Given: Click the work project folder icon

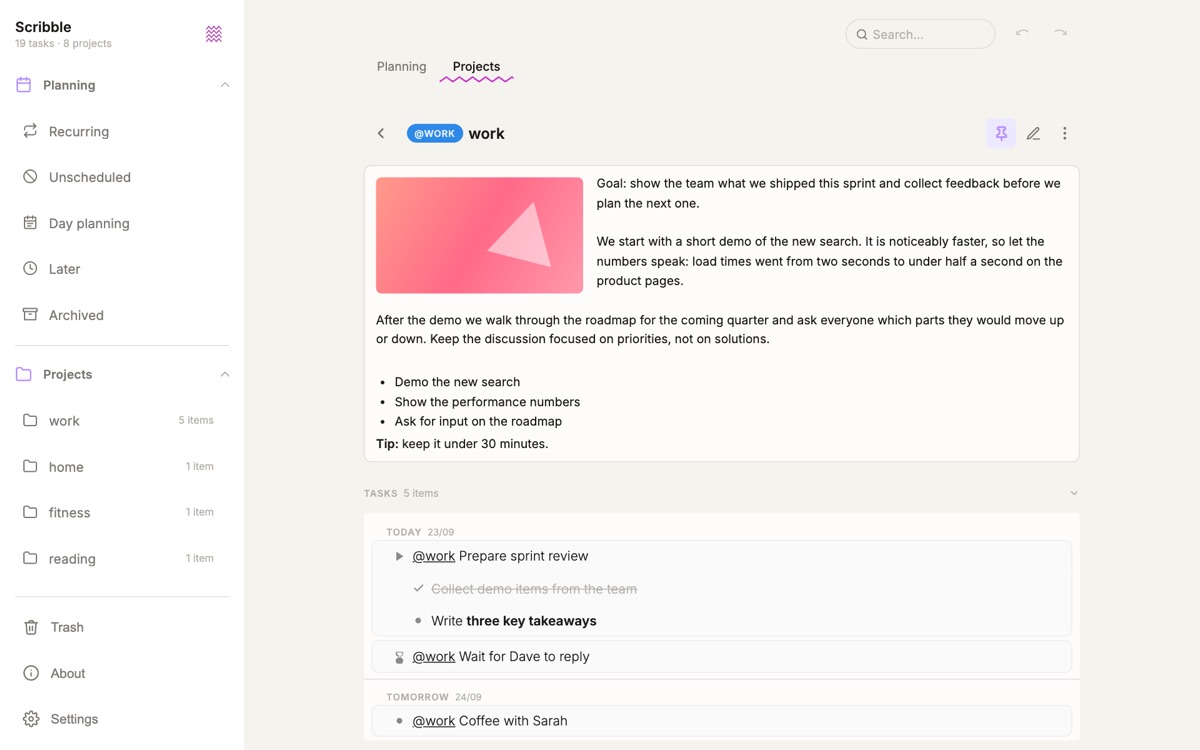Looking at the screenshot, I should 30,420.
